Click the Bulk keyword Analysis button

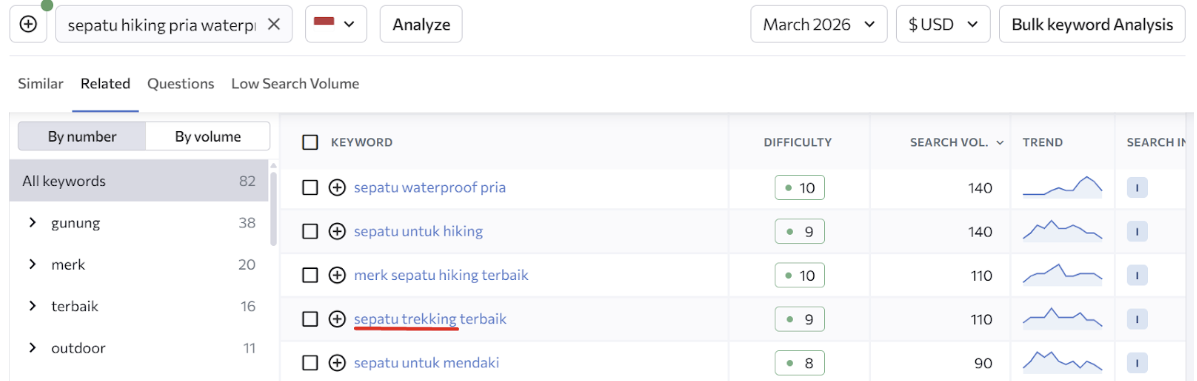(x=1092, y=24)
